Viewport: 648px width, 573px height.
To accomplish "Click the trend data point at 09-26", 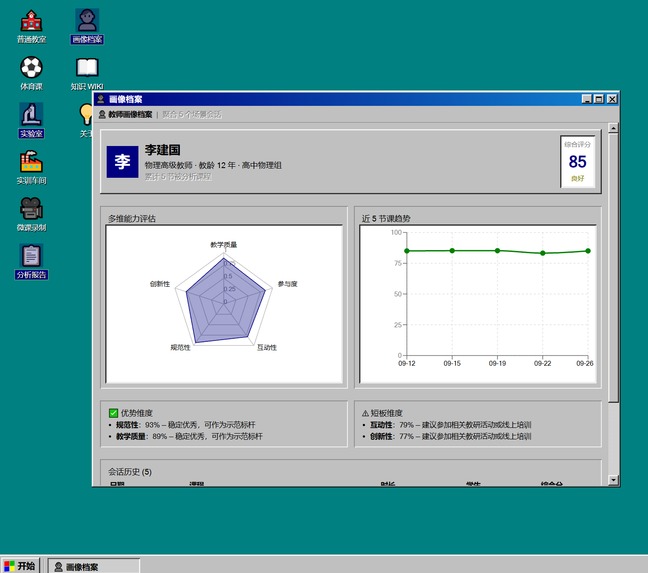I will [x=588, y=251].
